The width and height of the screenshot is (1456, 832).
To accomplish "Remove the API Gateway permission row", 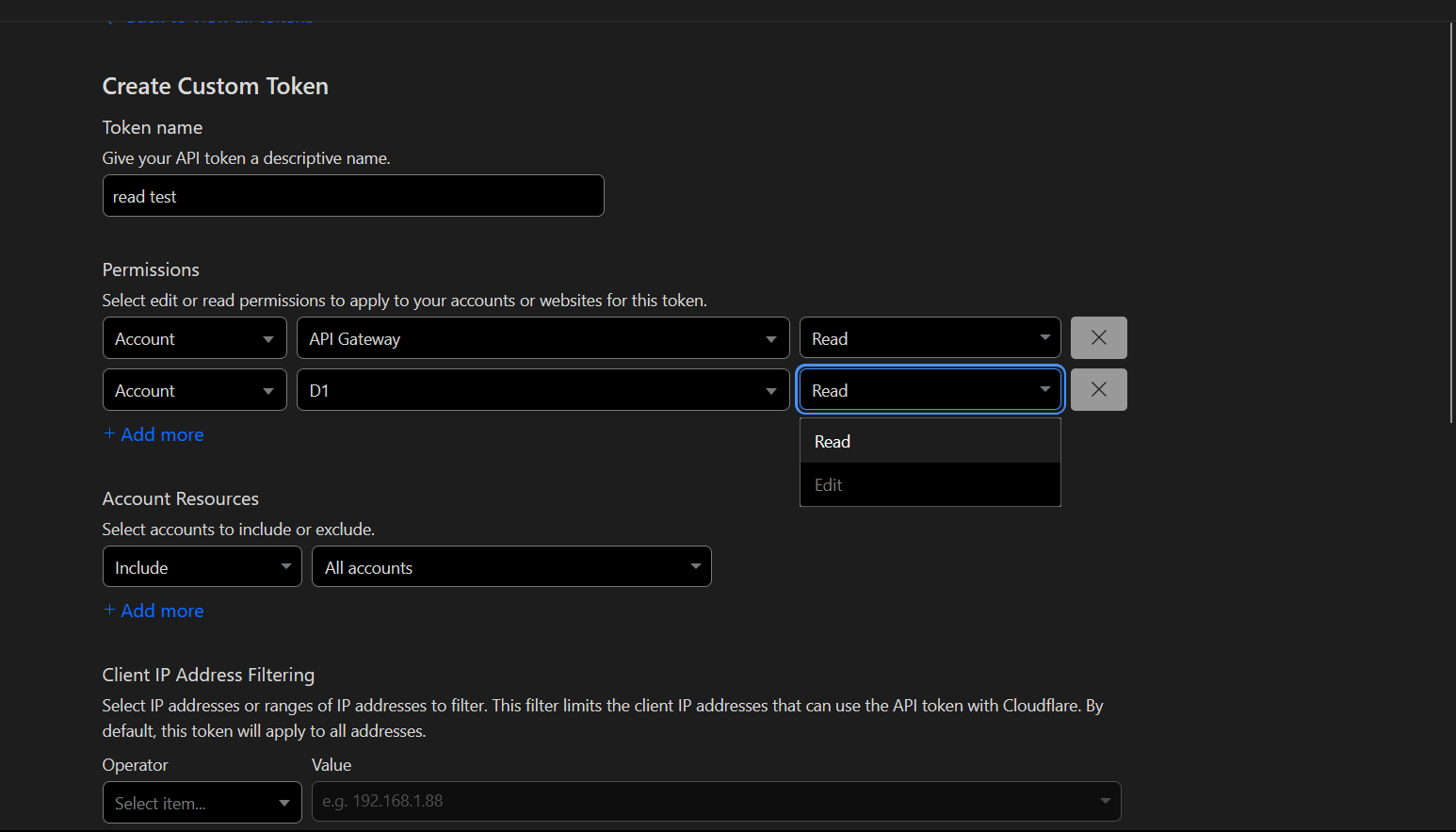I will (x=1098, y=338).
